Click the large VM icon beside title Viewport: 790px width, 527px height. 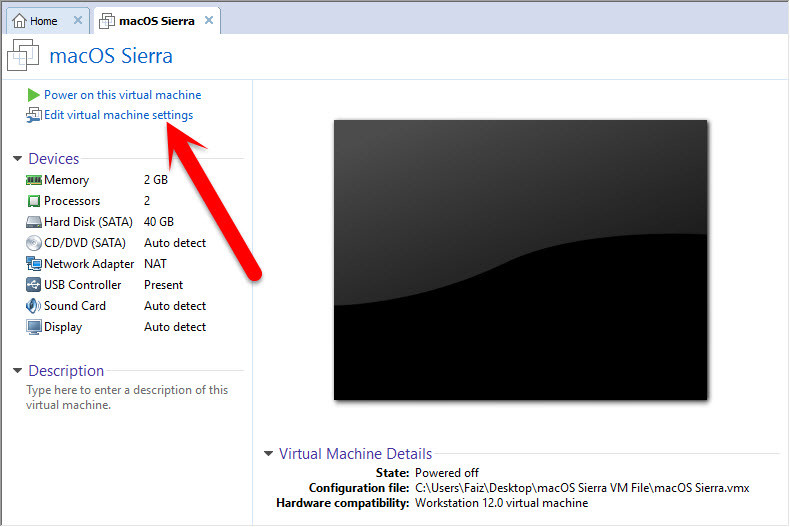click(23, 55)
